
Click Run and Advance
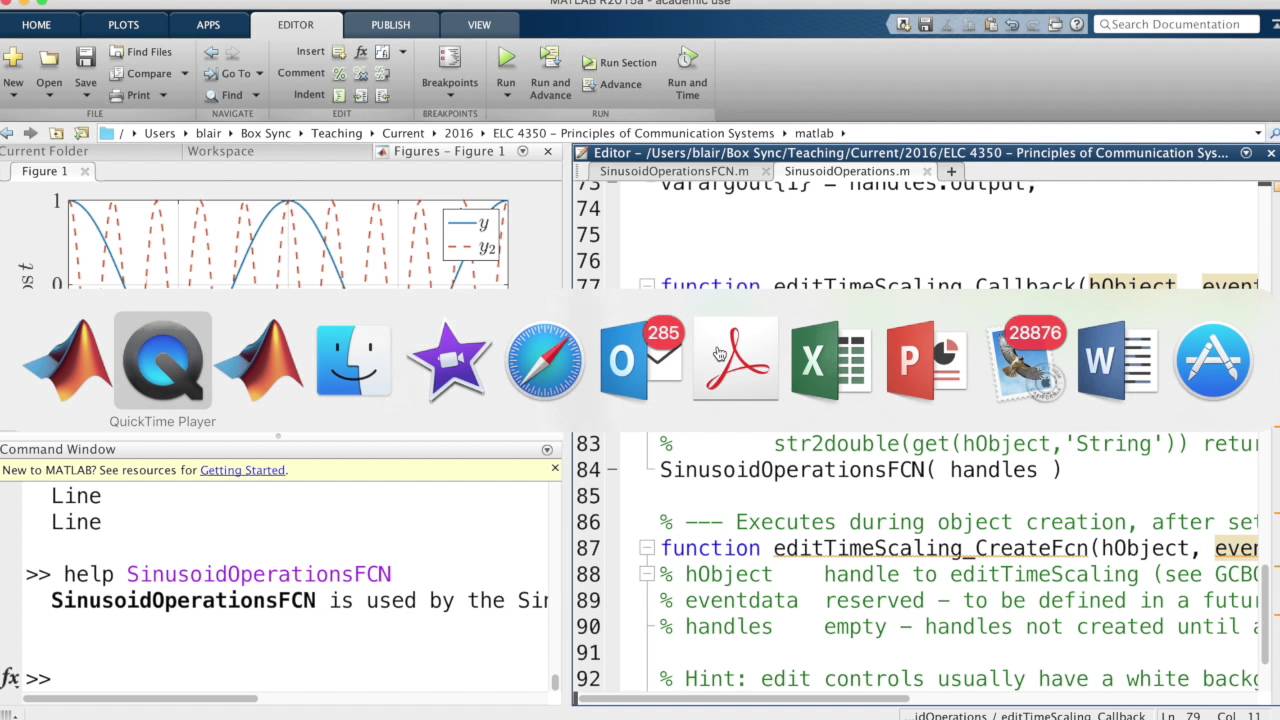pyautogui.click(x=550, y=72)
